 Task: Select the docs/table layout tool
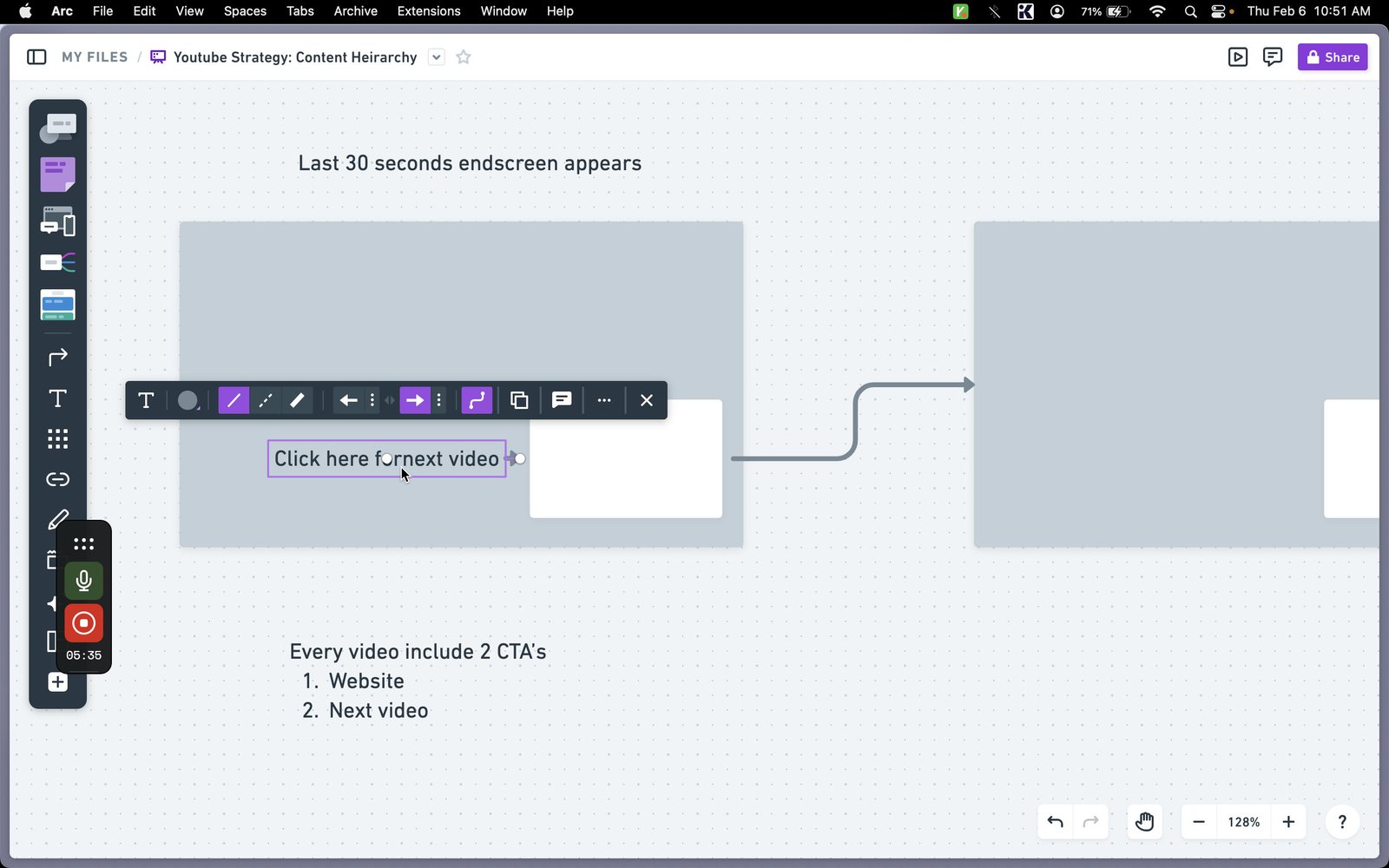[x=57, y=305]
